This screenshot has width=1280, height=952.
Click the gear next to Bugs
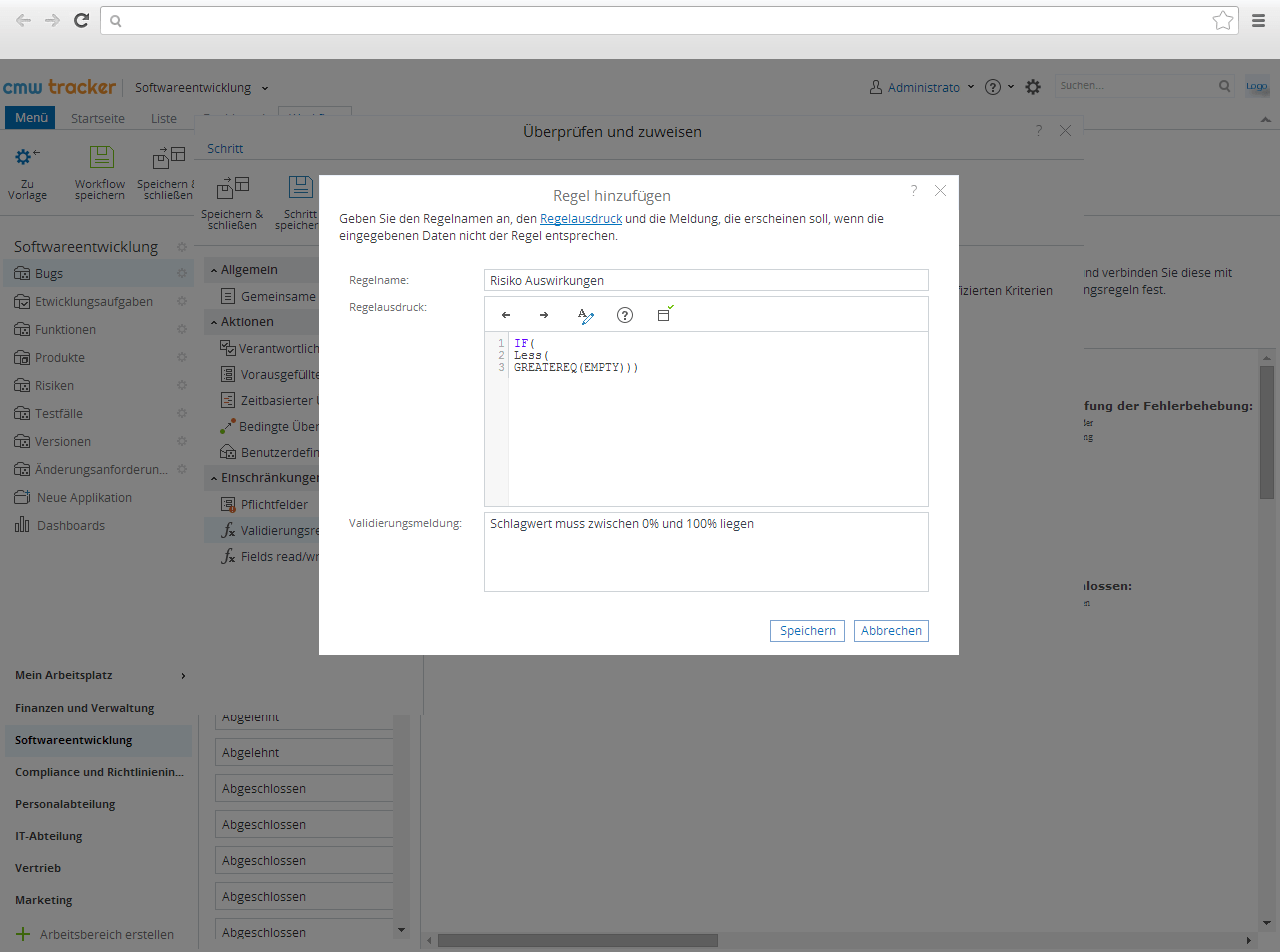click(182, 273)
